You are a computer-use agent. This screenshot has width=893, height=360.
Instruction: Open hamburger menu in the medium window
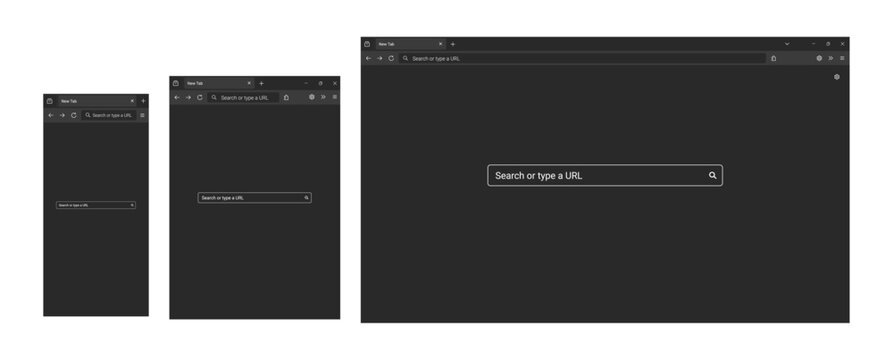coord(334,97)
